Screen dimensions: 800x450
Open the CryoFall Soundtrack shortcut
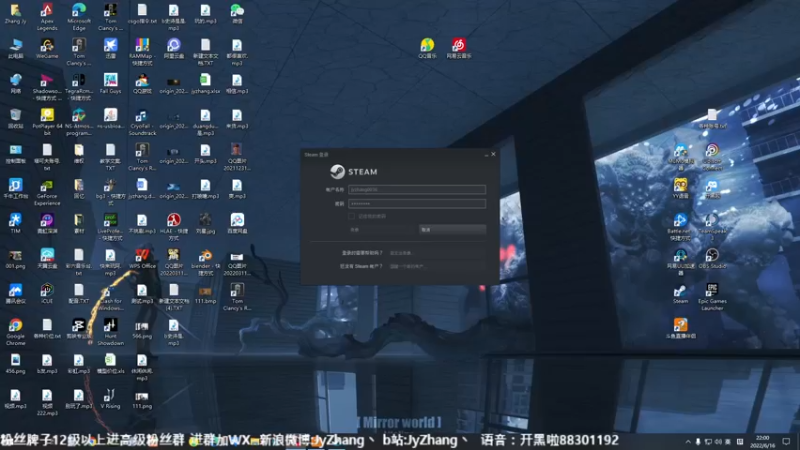click(x=142, y=122)
